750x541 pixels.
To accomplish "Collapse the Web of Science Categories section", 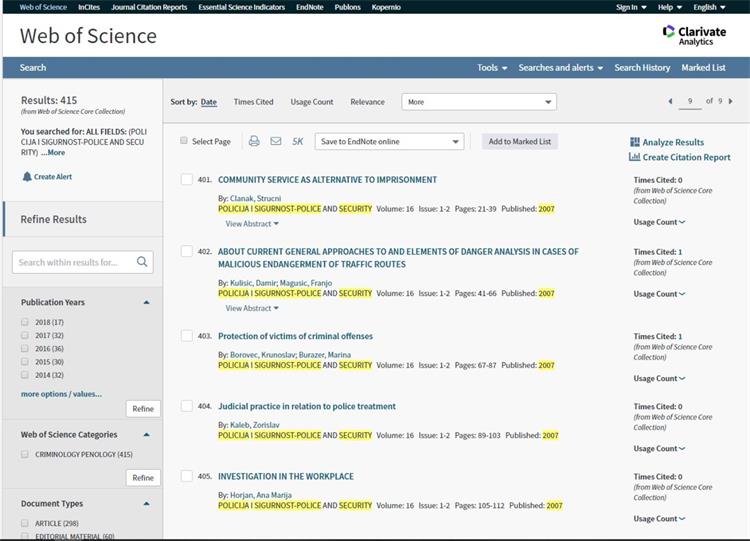I will tap(146, 434).
